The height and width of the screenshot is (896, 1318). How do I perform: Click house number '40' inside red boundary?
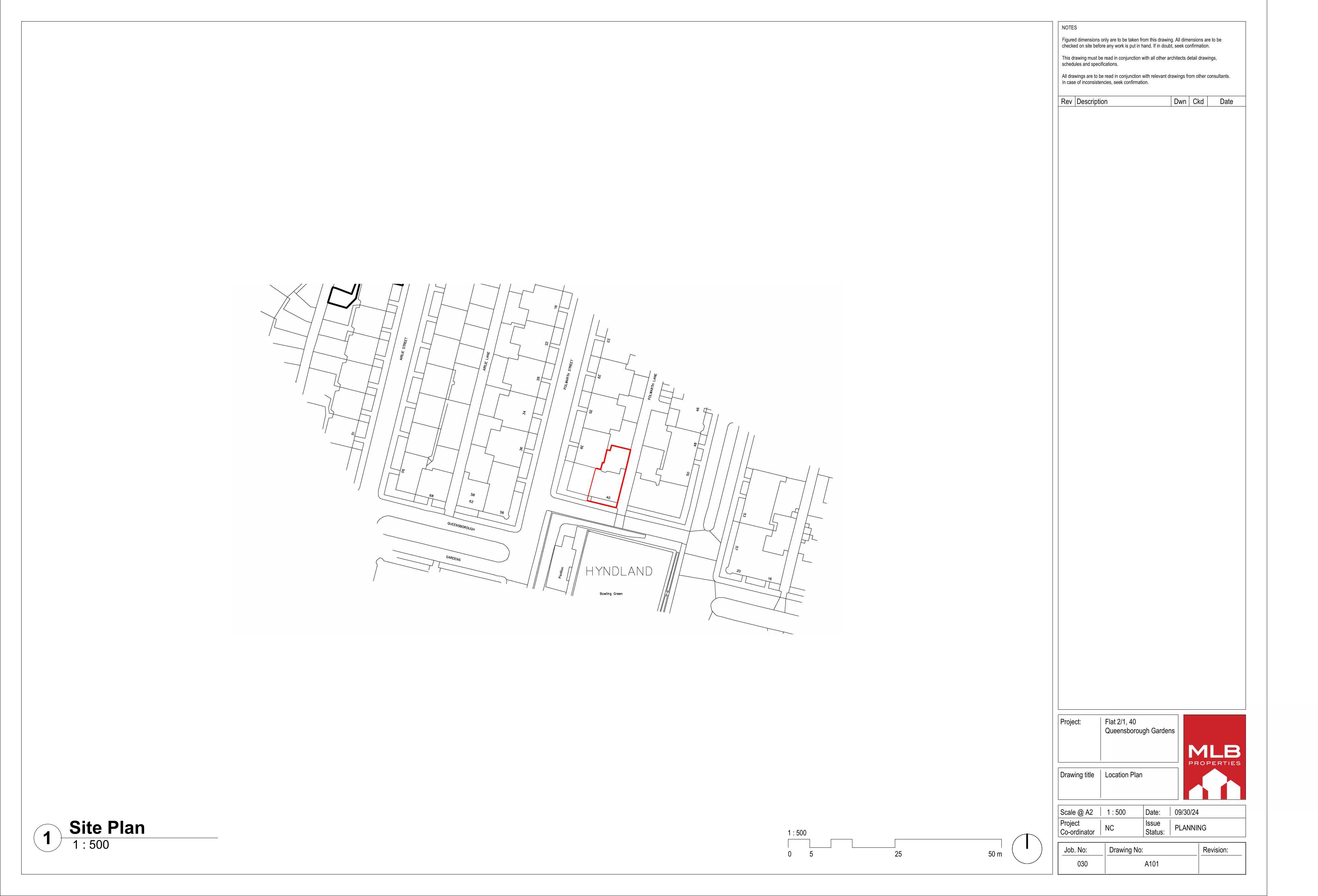coord(608,497)
